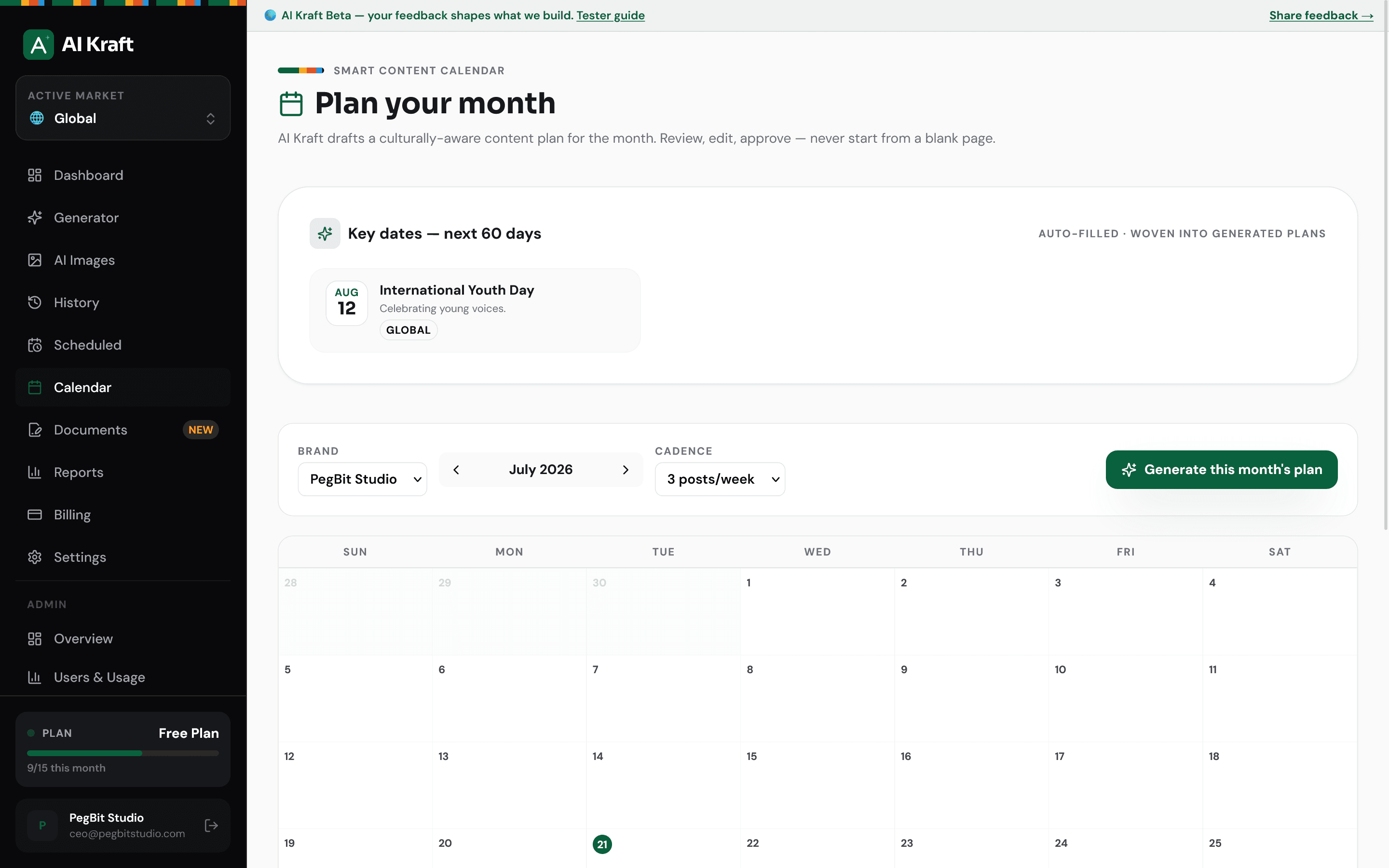Open Reports in the sidebar
The height and width of the screenshot is (868, 1389).
coord(123,473)
